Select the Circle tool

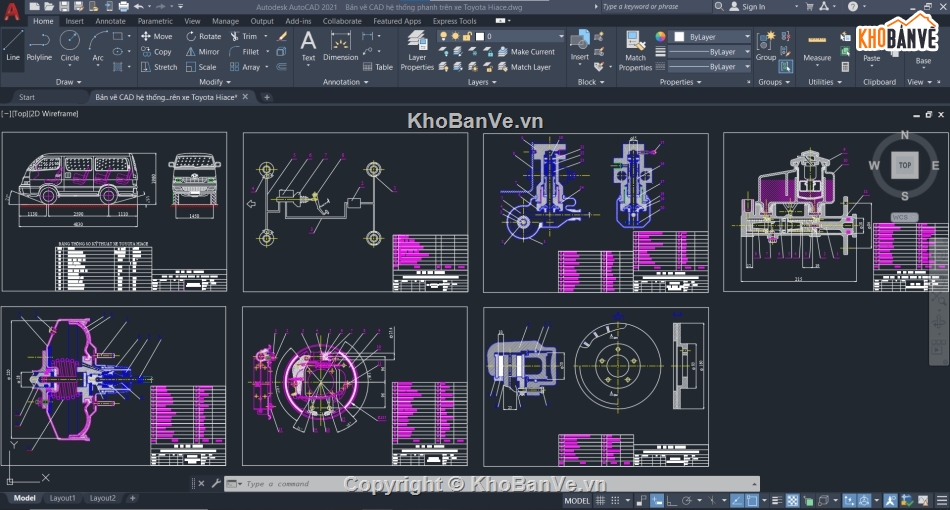[70, 46]
